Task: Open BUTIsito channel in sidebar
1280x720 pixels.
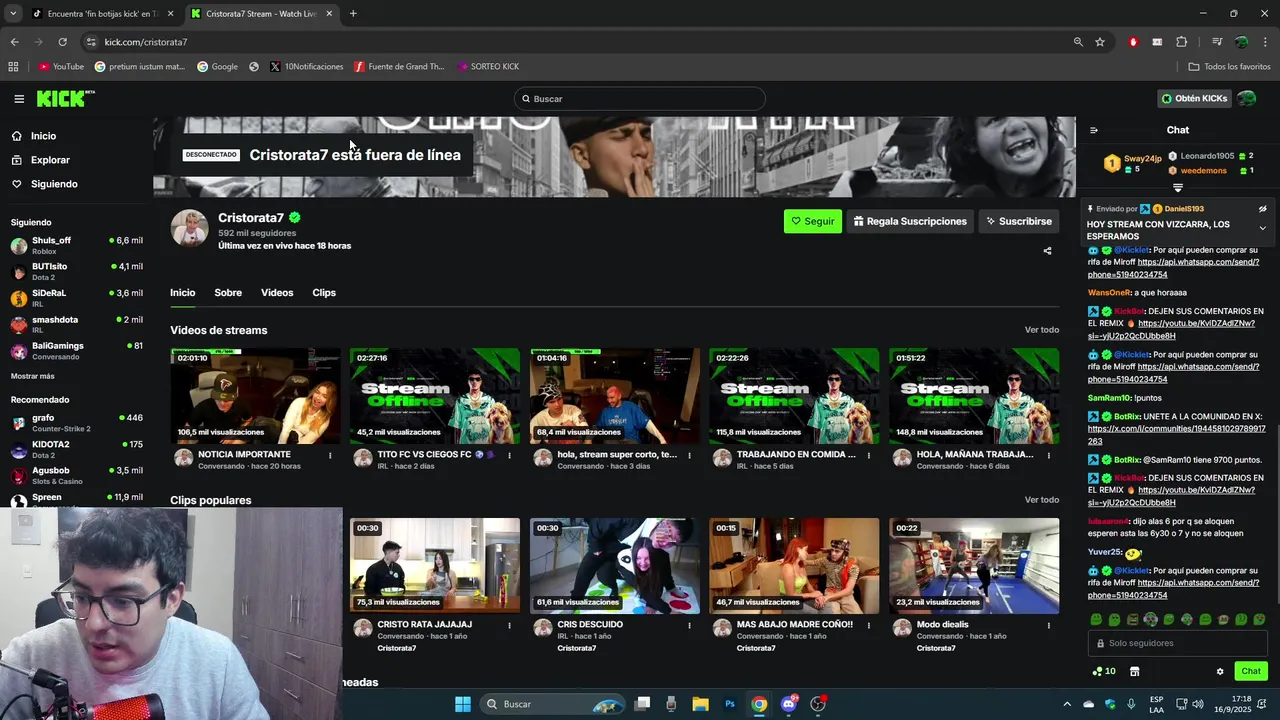Action: point(75,271)
